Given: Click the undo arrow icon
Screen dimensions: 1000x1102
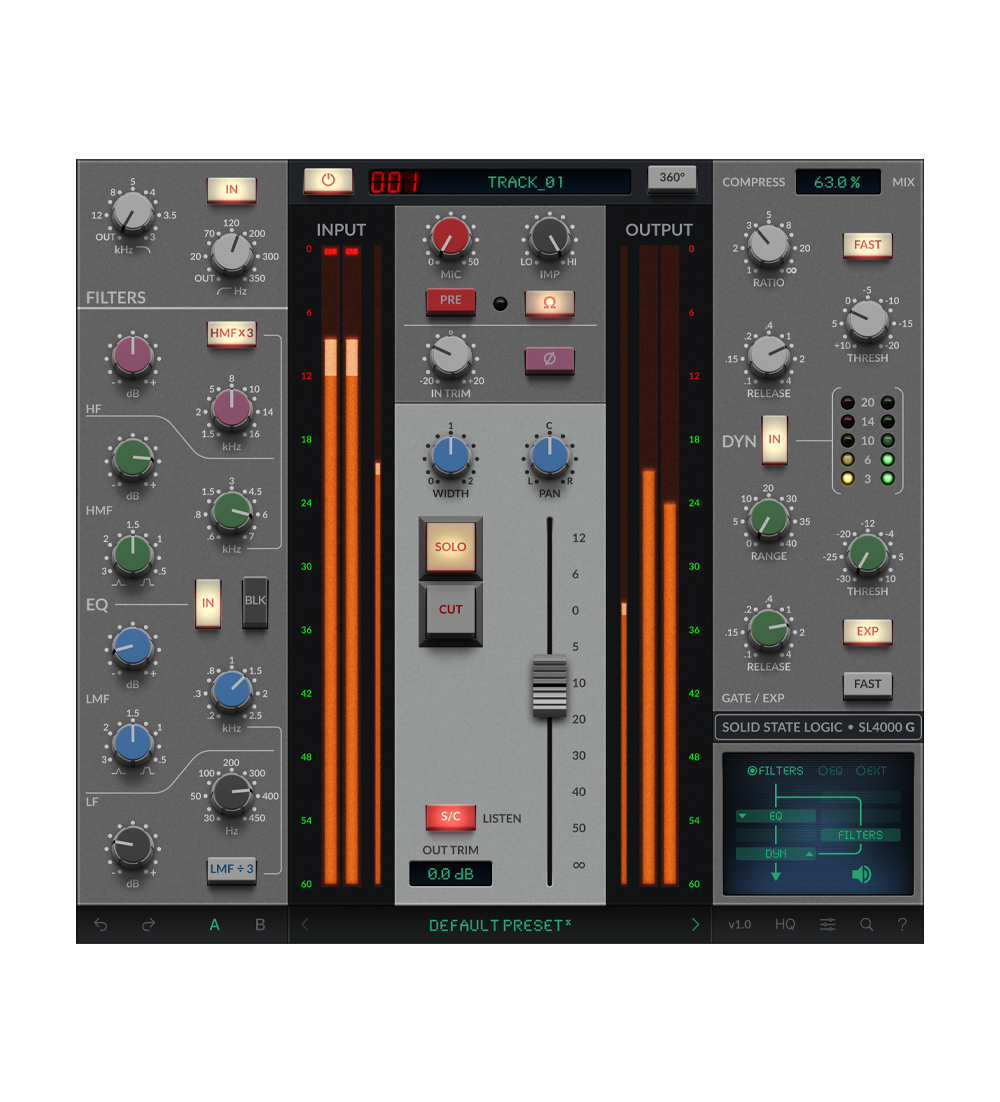Looking at the screenshot, I should pos(100,925).
